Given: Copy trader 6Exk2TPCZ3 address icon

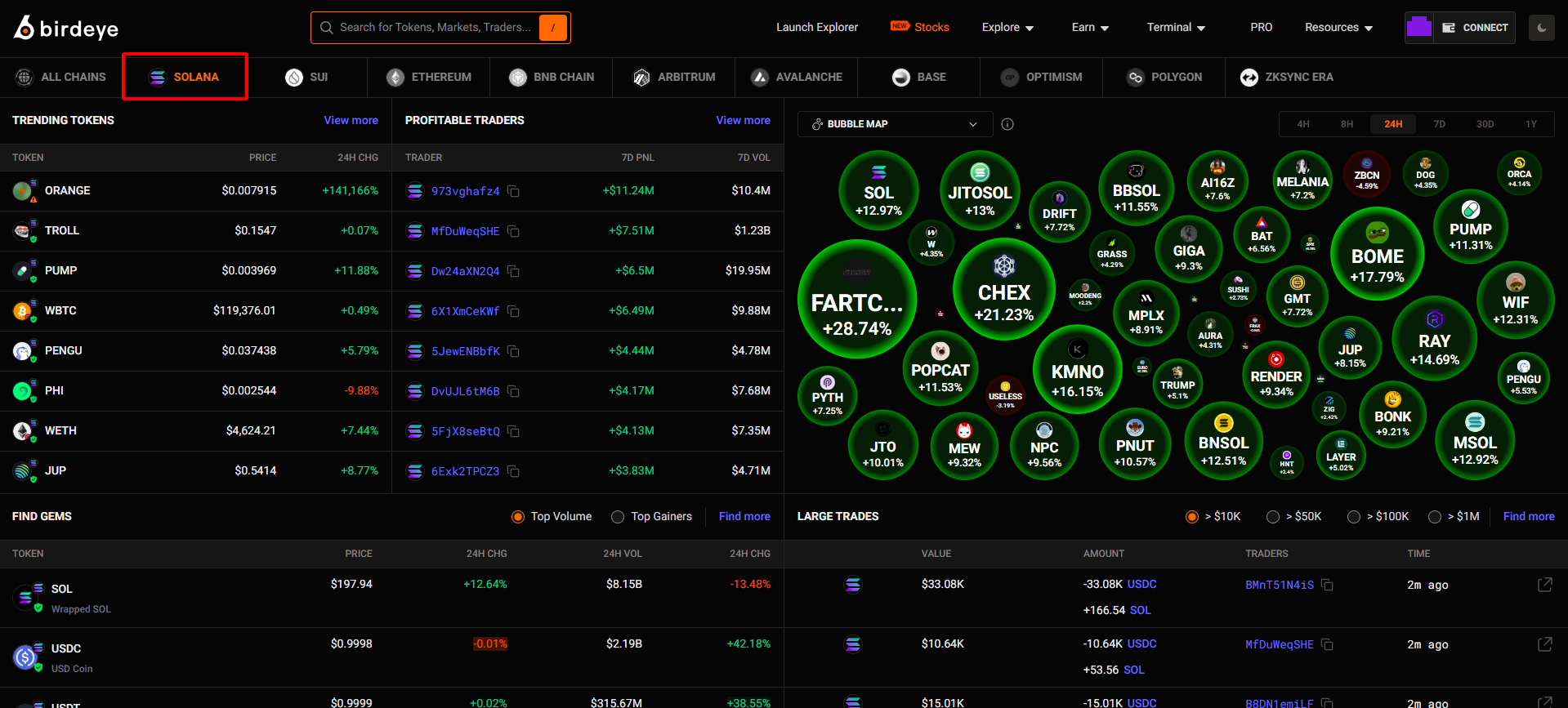Looking at the screenshot, I should [514, 471].
